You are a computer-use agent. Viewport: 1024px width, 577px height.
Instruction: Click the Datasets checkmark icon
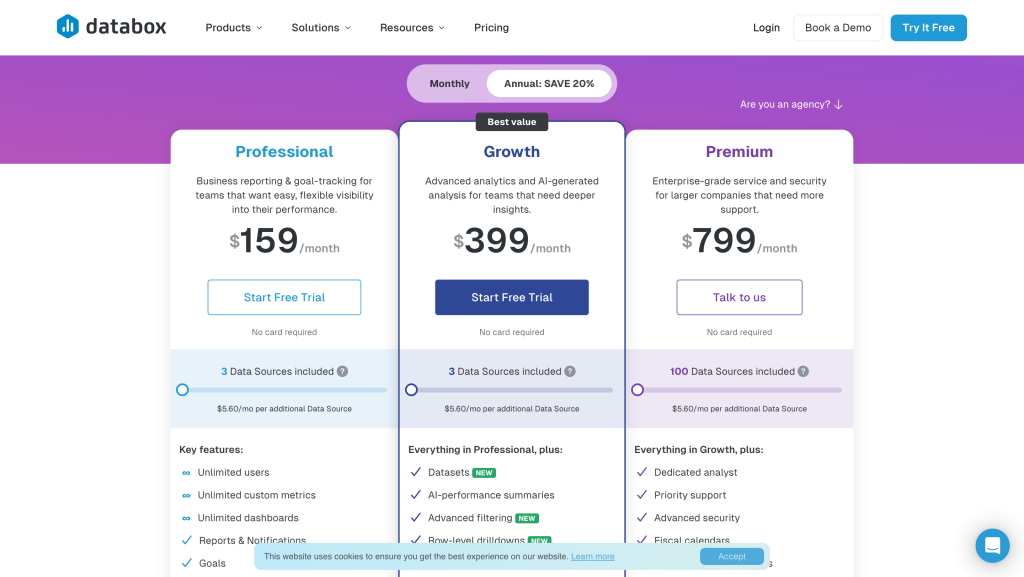tap(416, 472)
